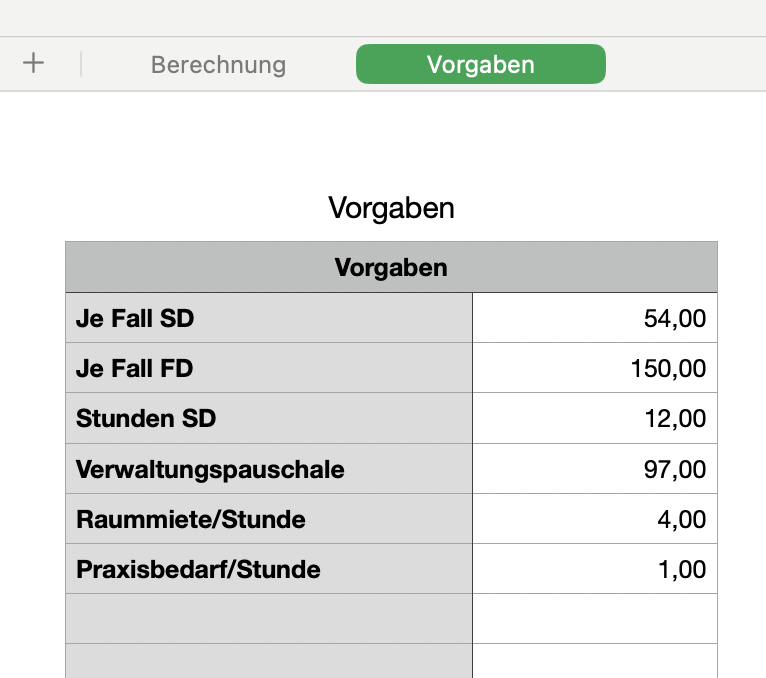Click the cell containing 150,00
Viewport: 766px width, 678px height.
tap(594, 369)
